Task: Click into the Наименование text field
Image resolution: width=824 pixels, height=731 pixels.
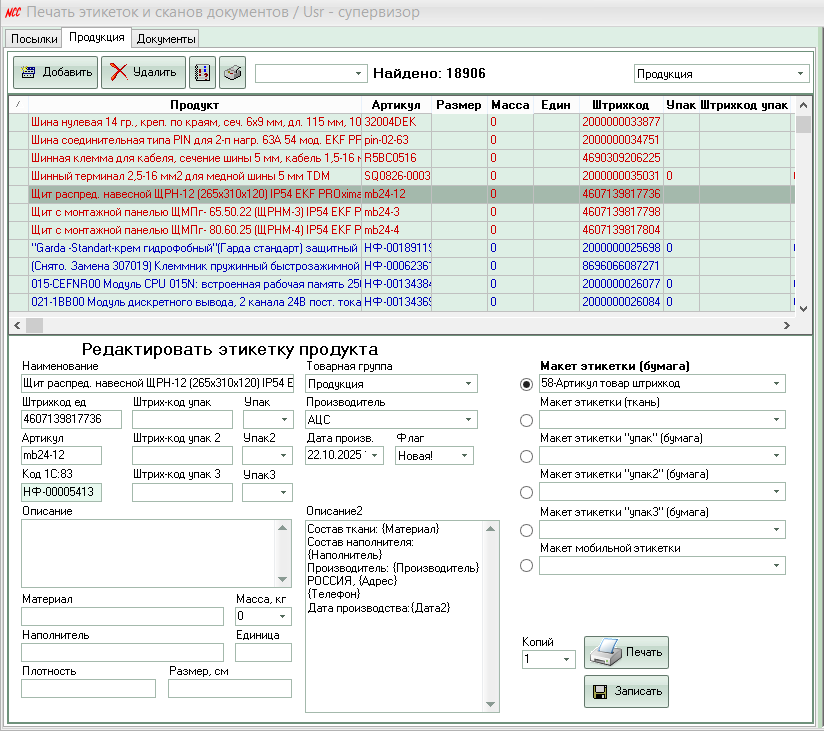Action: pos(157,384)
